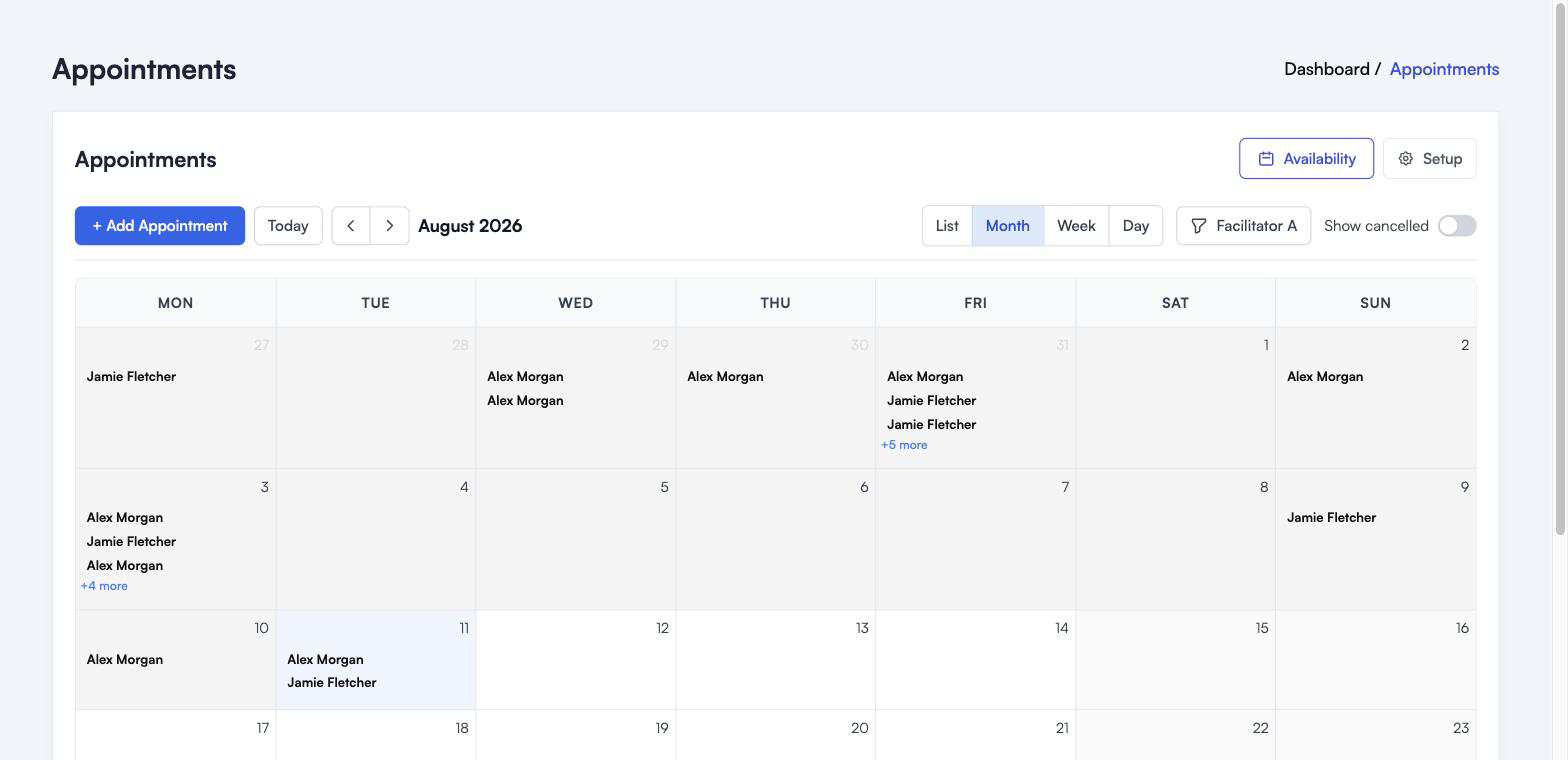This screenshot has height=760, width=1568.
Task: Open Alex Morgan appointment on Sunday 2
Action: (x=1325, y=377)
